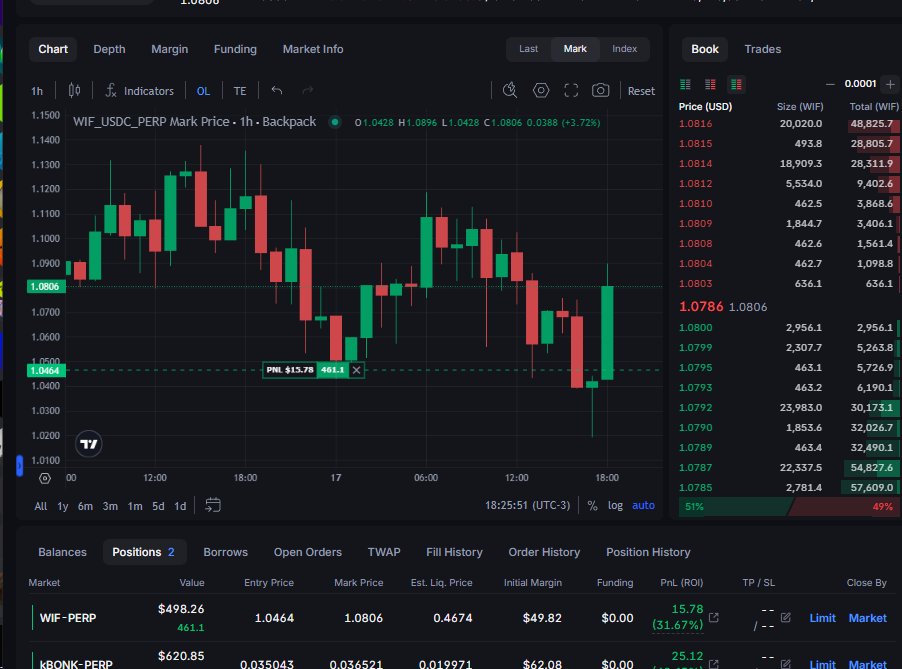Edit TP/SL for WIF-PERP position
The width and height of the screenshot is (902, 669).
tap(785, 617)
